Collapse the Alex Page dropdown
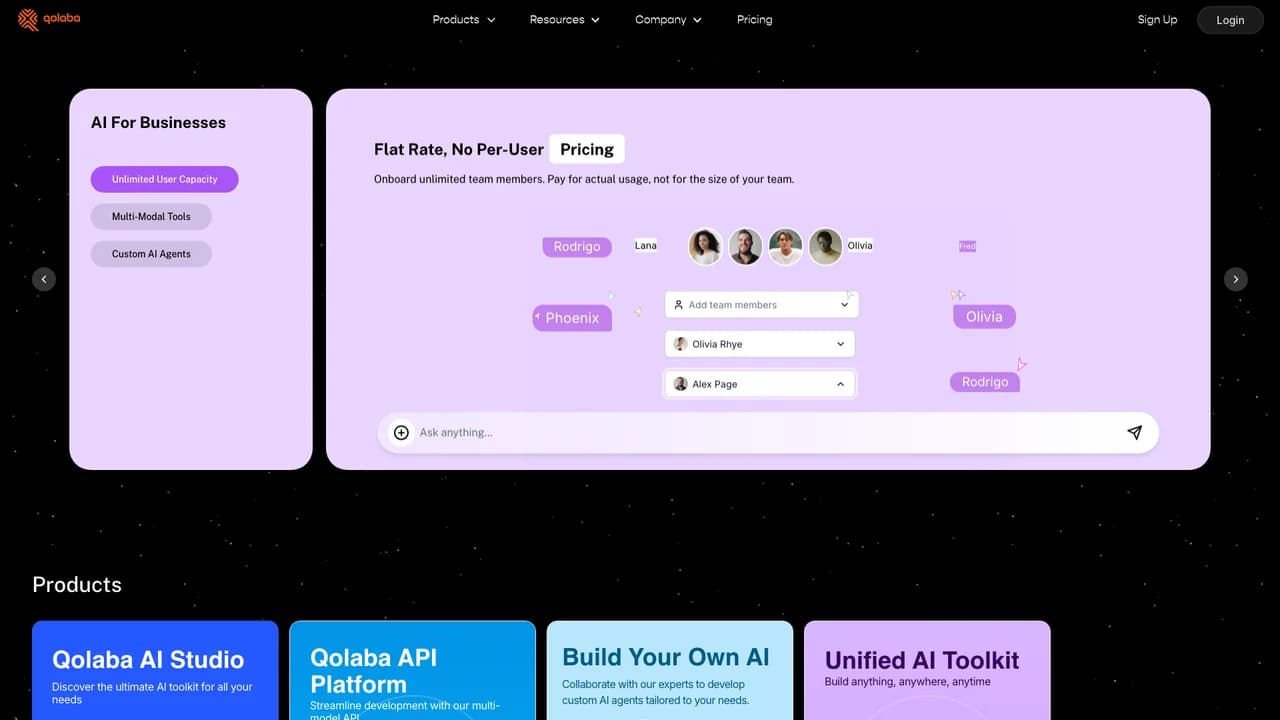 click(x=760, y=384)
